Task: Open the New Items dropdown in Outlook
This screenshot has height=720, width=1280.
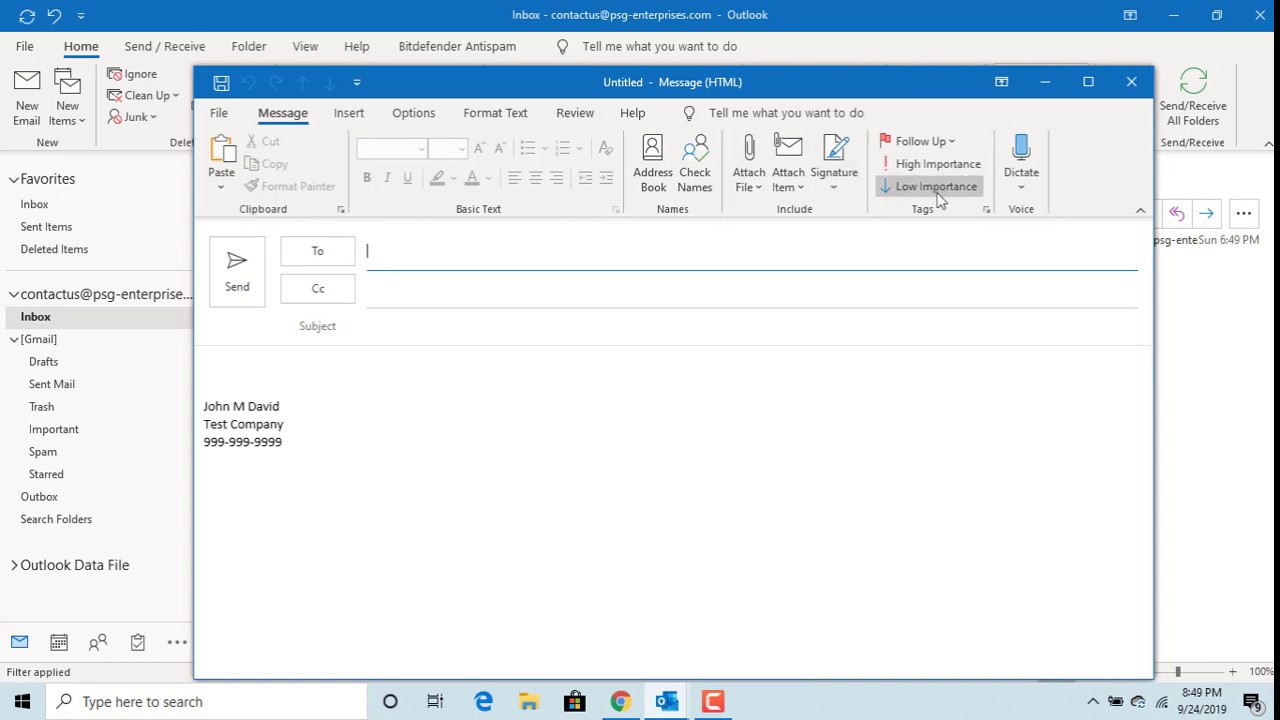Action: coord(67,98)
